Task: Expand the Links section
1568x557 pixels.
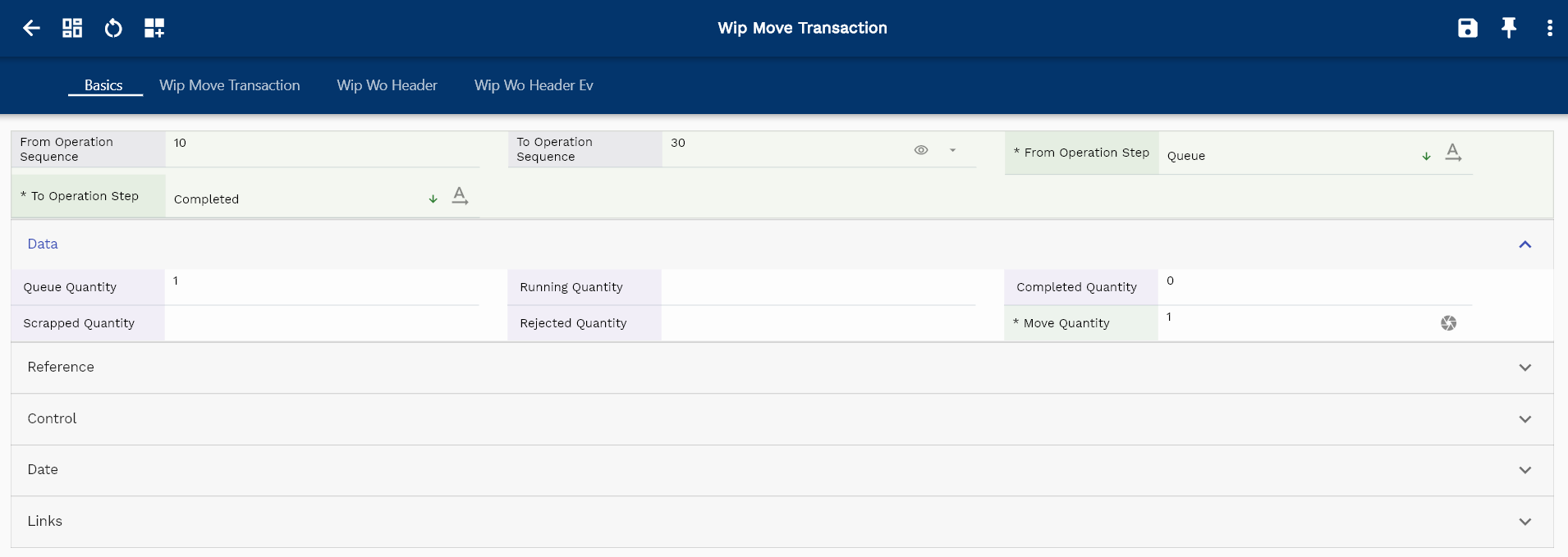Action: point(1524,522)
